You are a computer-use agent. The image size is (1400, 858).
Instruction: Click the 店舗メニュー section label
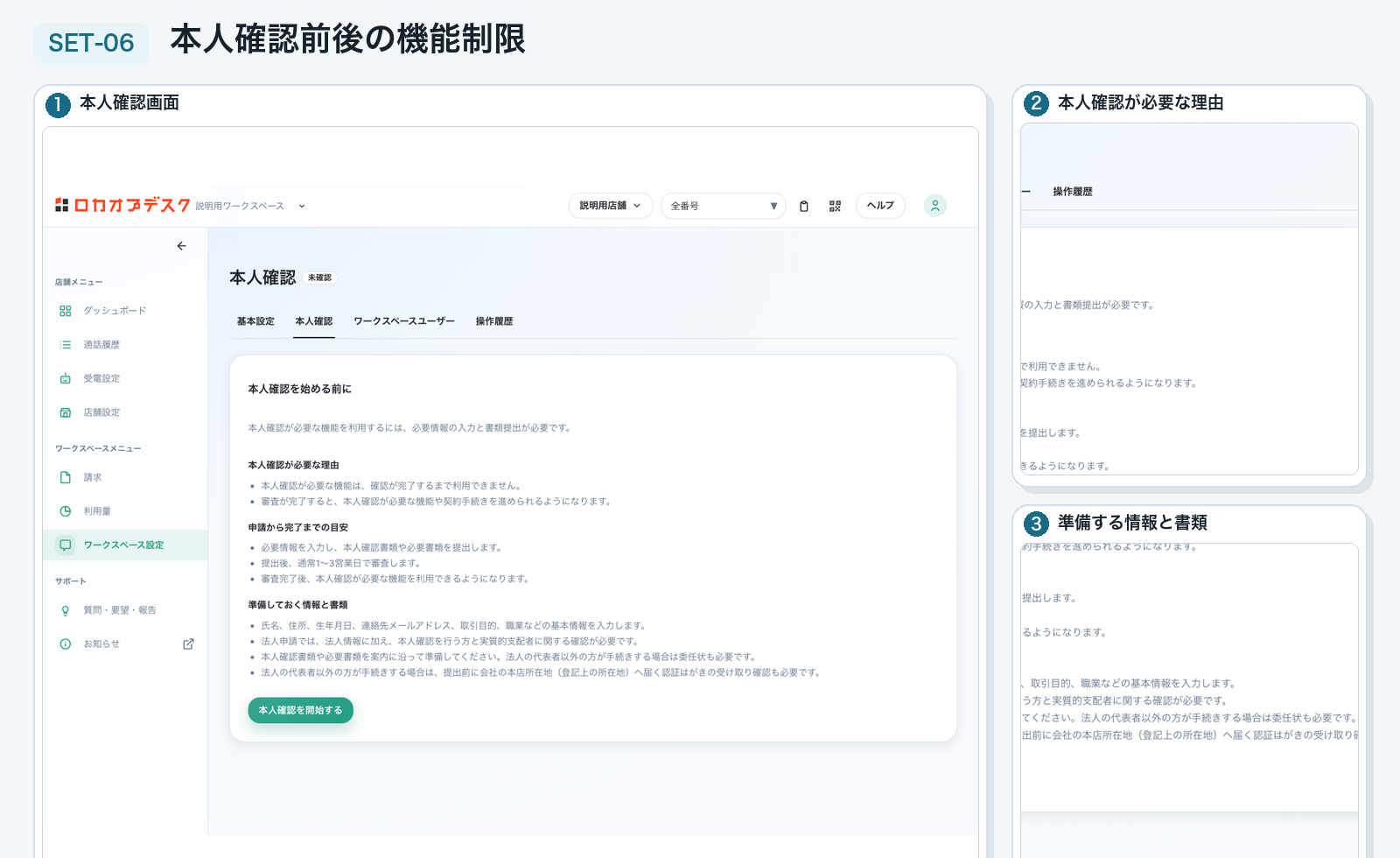pos(79,282)
